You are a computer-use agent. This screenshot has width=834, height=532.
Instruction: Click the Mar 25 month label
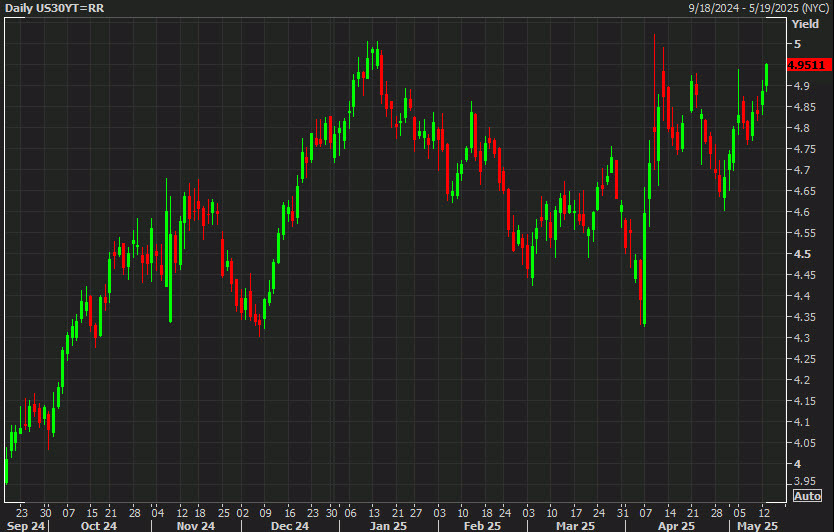click(x=575, y=526)
